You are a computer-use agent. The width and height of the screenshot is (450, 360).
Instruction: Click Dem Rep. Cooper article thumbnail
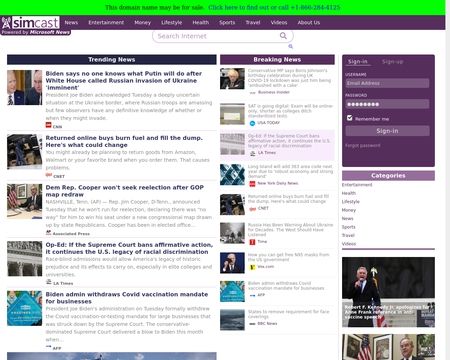tap(25, 201)
